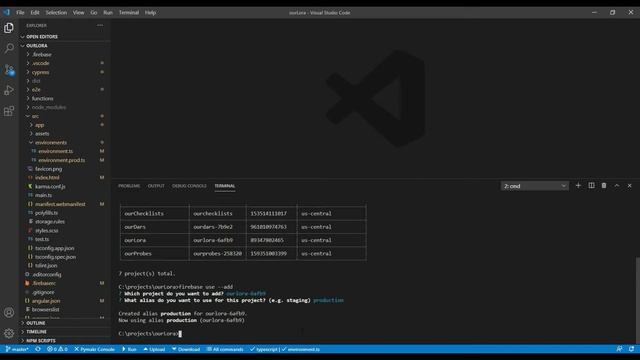Click typescript status entry
Image resolution: width=640 pixels, height=360 pixels.
(264, 349)
